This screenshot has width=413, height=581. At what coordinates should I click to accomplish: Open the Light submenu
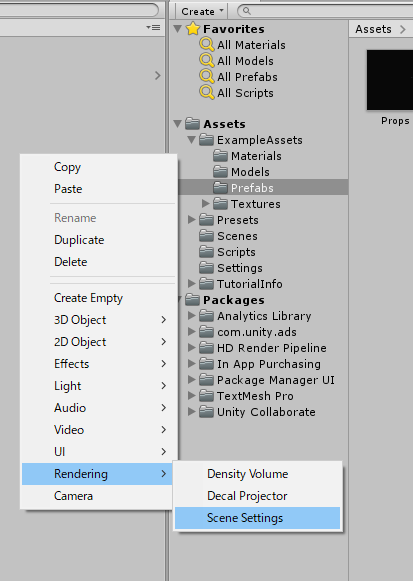point(99,386)
